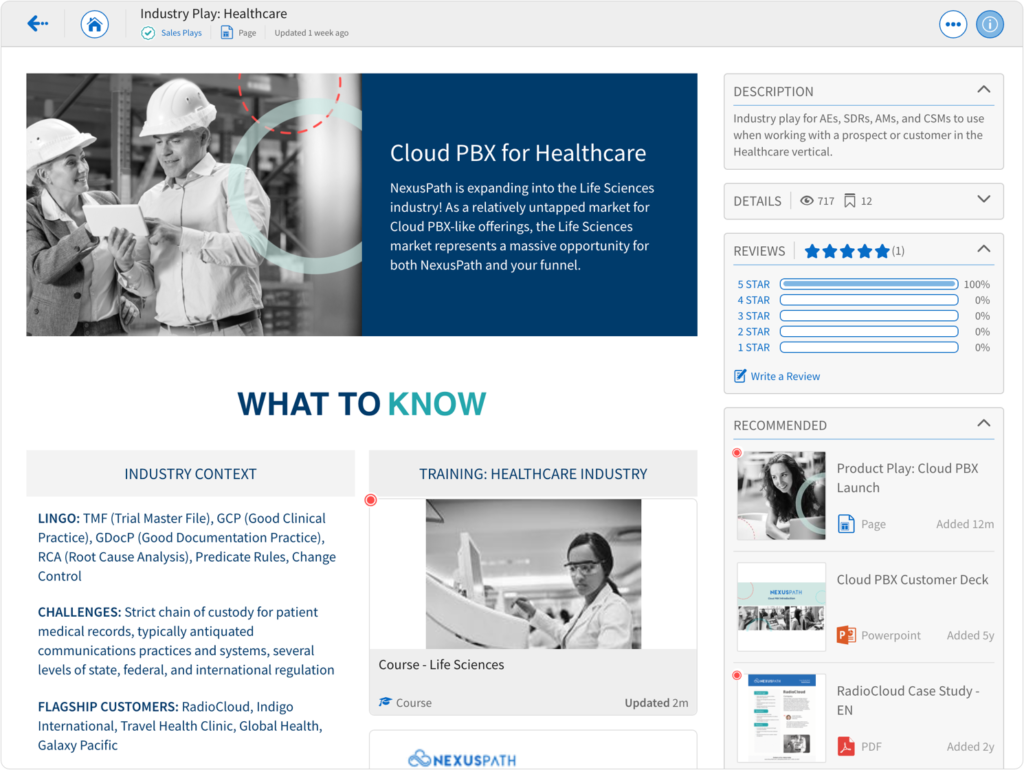The height and width of the screenshot is (770, 1024).
Task: Filter reviews by 2 STAR
Action: [754, 332]
